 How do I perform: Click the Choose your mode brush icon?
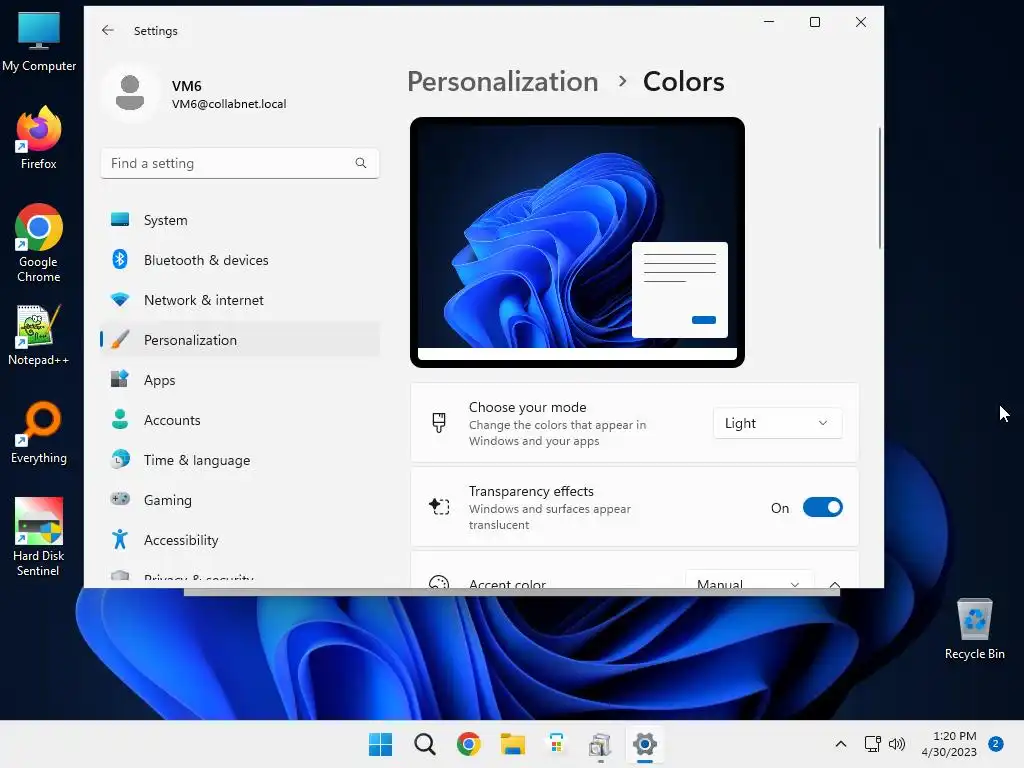(439, 423)
